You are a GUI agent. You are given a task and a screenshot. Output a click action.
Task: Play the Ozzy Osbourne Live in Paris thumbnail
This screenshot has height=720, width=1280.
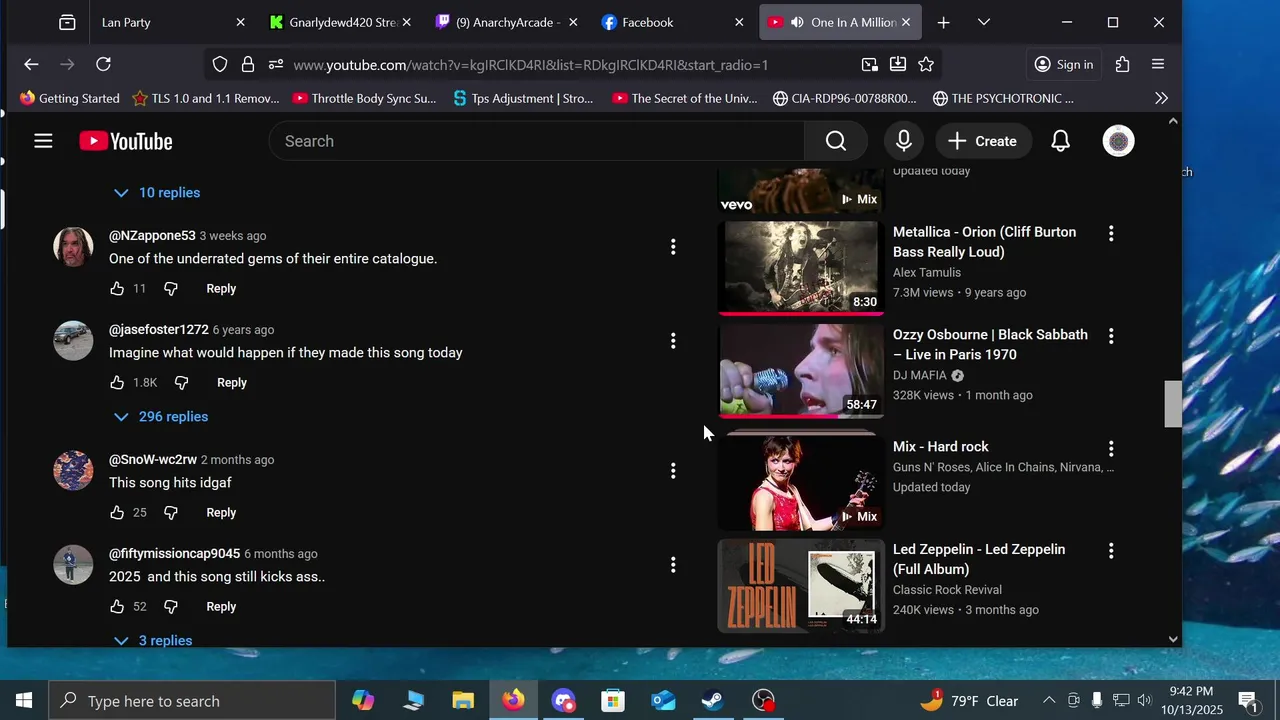click(x=801, y=370)
